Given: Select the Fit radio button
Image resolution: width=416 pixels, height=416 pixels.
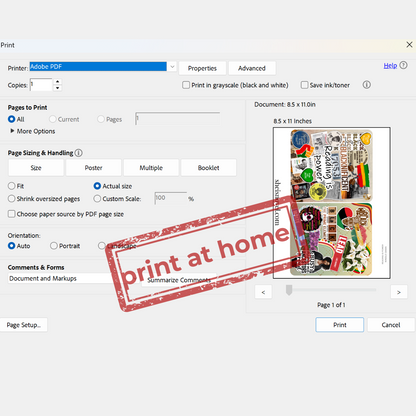Looking at the screenshot, I should (12, 186).
